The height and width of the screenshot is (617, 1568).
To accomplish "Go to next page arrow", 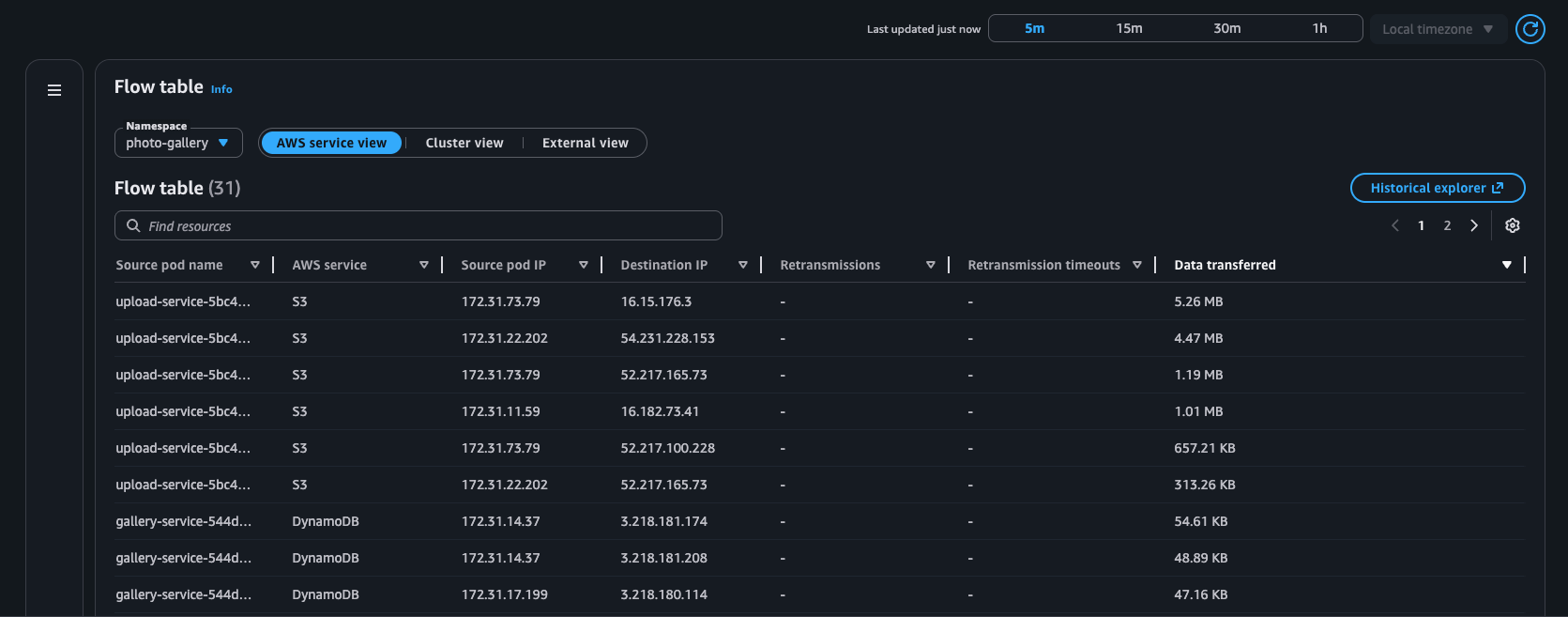I will point(1474,225).
